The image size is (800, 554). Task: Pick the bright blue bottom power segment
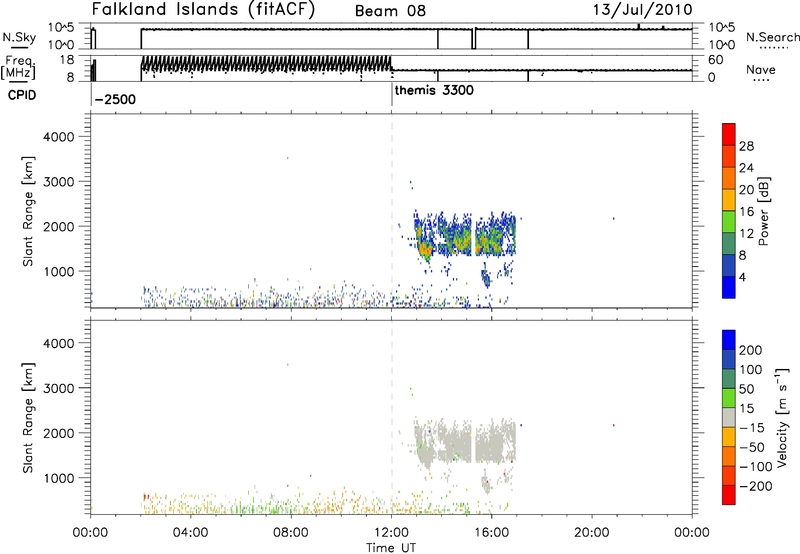pos(729,287)
